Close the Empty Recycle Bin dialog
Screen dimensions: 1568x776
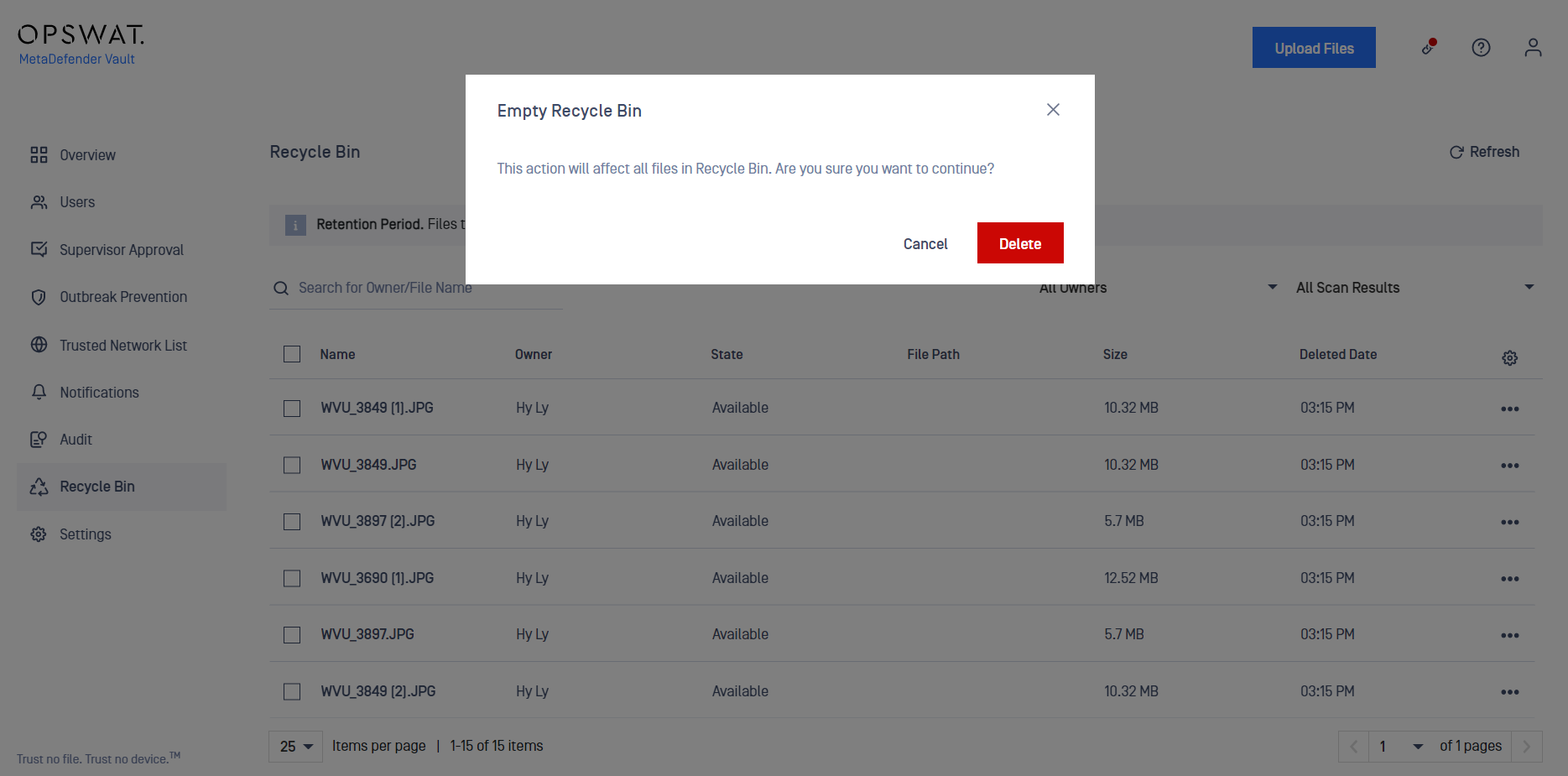click(1053, 110)
